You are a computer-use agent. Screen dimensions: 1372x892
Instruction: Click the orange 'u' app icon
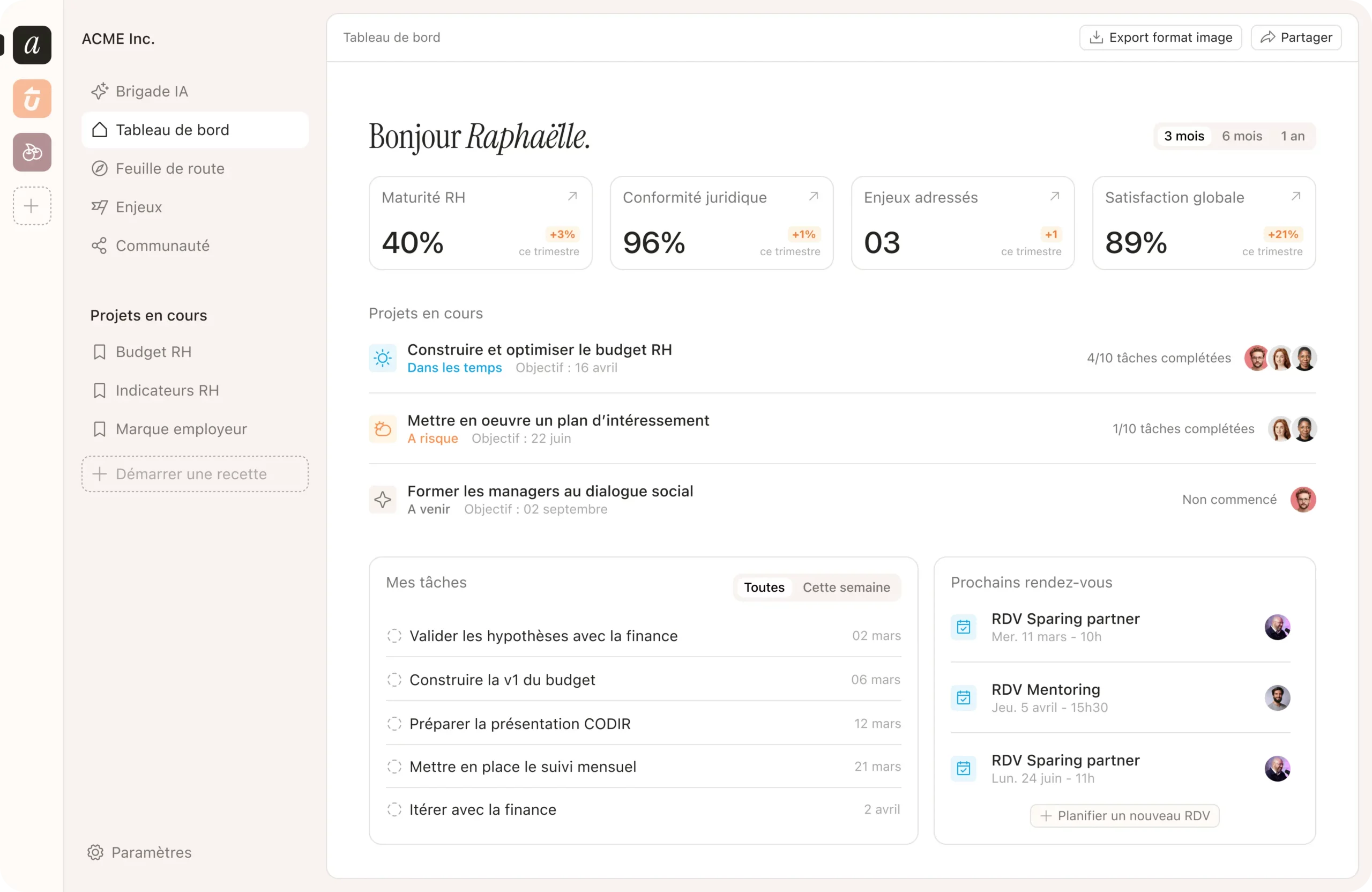click(x=32, y=99)
